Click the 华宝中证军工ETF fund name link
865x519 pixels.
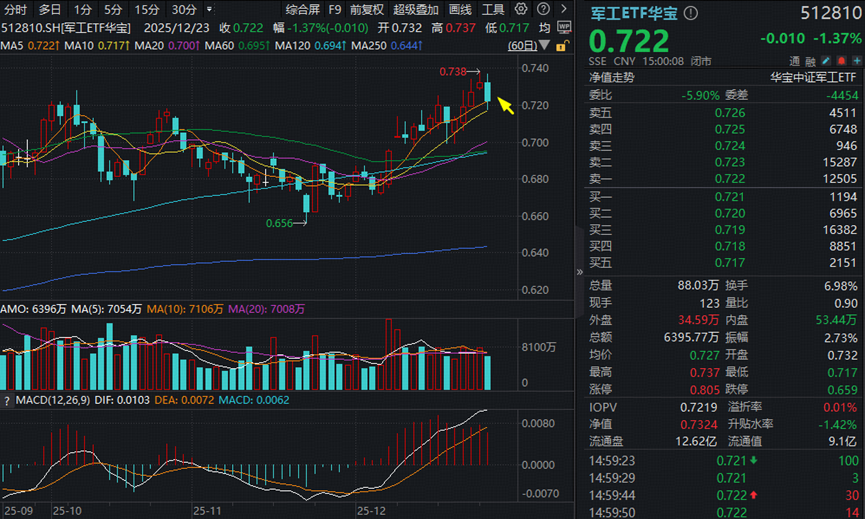coord(812,77)
